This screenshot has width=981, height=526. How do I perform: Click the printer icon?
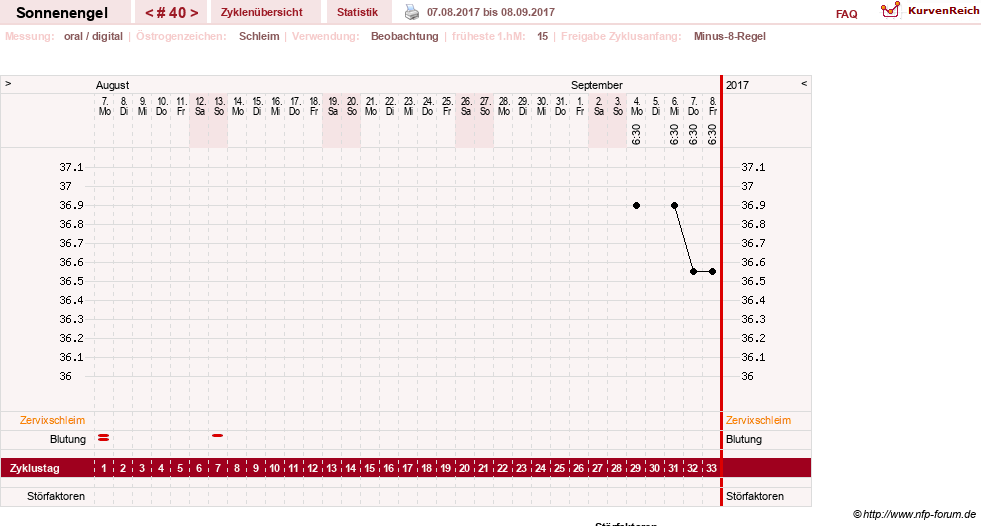click(x=412, y=12)
